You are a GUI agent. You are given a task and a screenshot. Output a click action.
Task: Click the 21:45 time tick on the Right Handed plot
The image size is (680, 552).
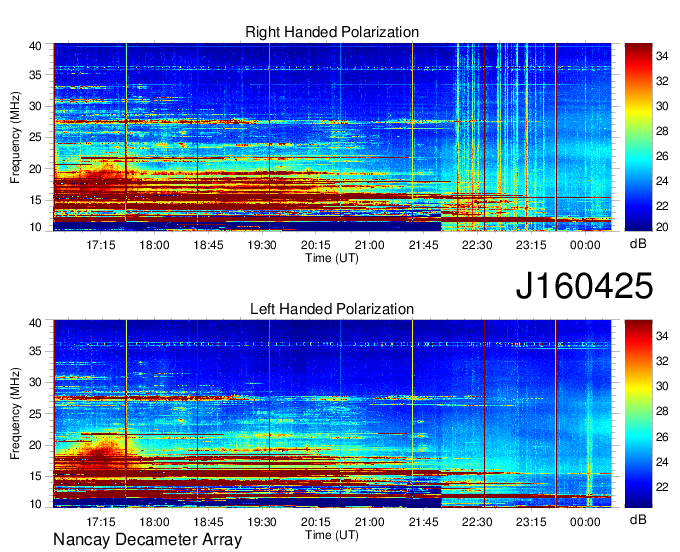(x=423, y=245)
